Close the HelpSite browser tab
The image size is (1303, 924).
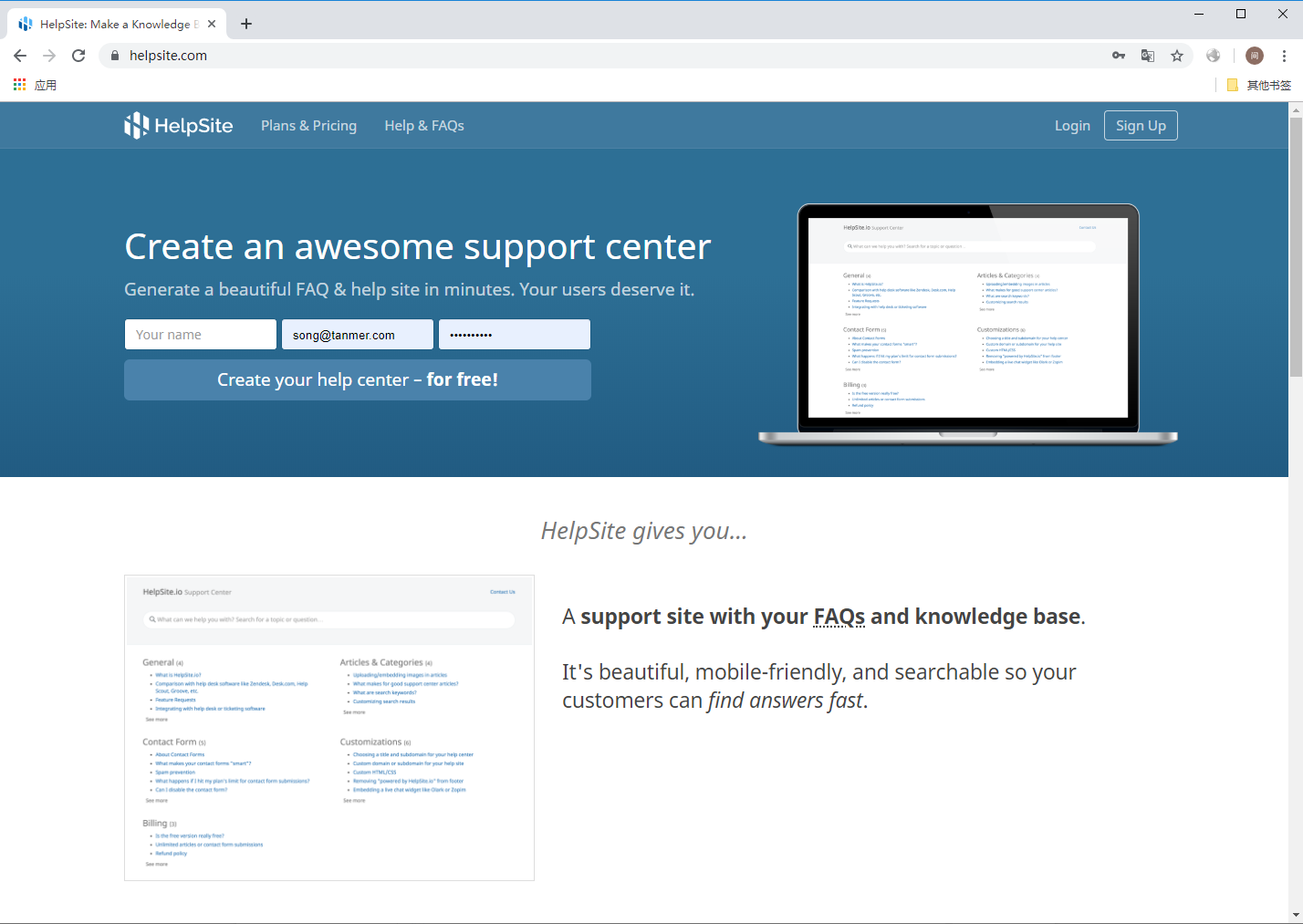pos(212,24)
